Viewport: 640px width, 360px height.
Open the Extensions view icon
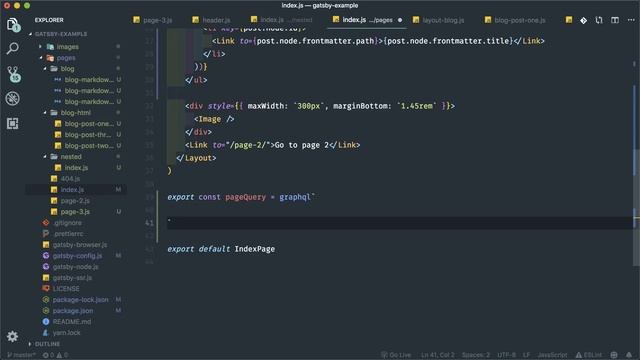pyautogui.click(x=13, y=123)
